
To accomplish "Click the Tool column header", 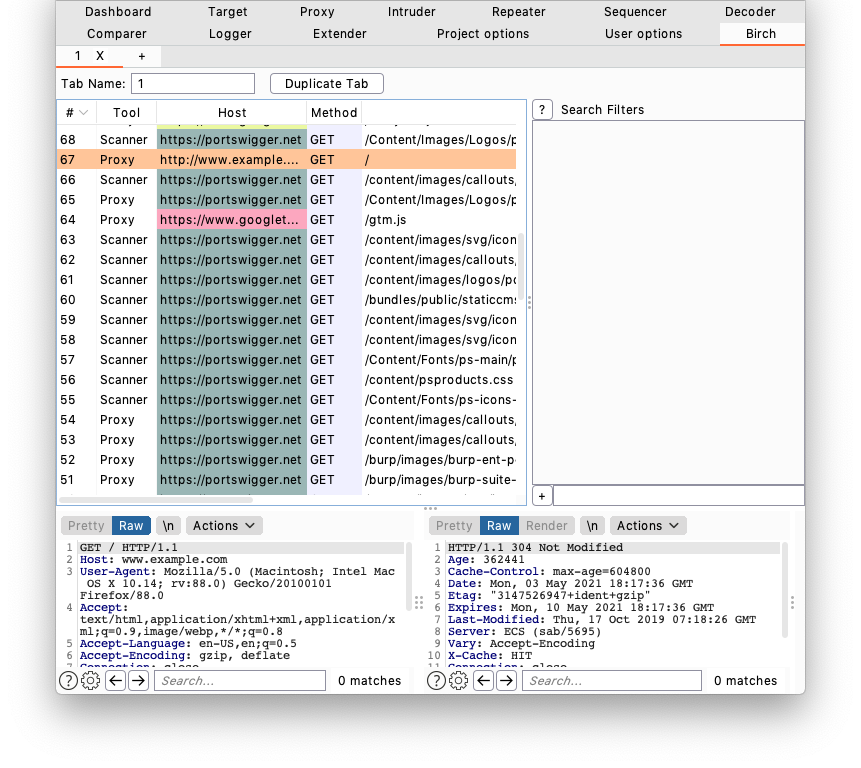I will click(x=126, y=113).
